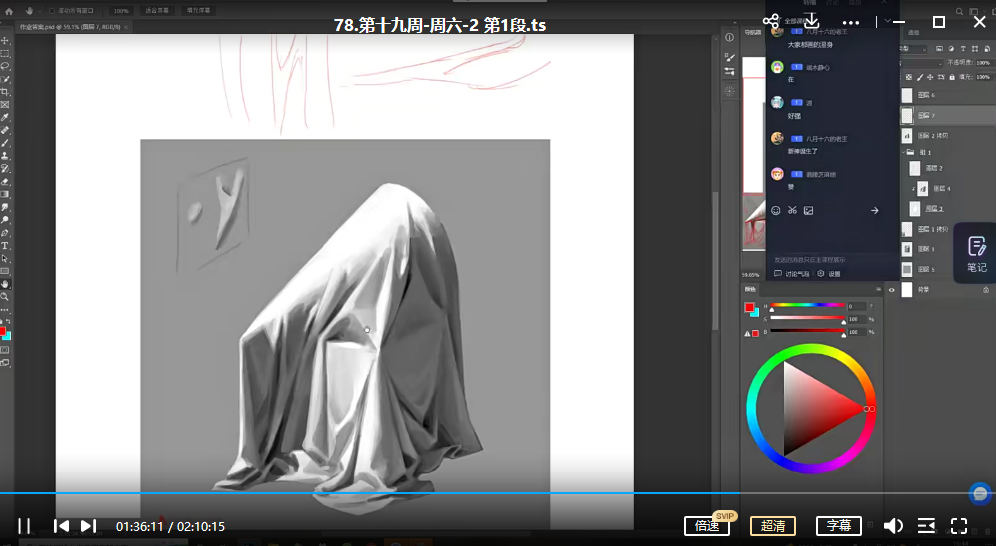
Task: Open the three-dots more menu in player
Action: coord(851,22)
